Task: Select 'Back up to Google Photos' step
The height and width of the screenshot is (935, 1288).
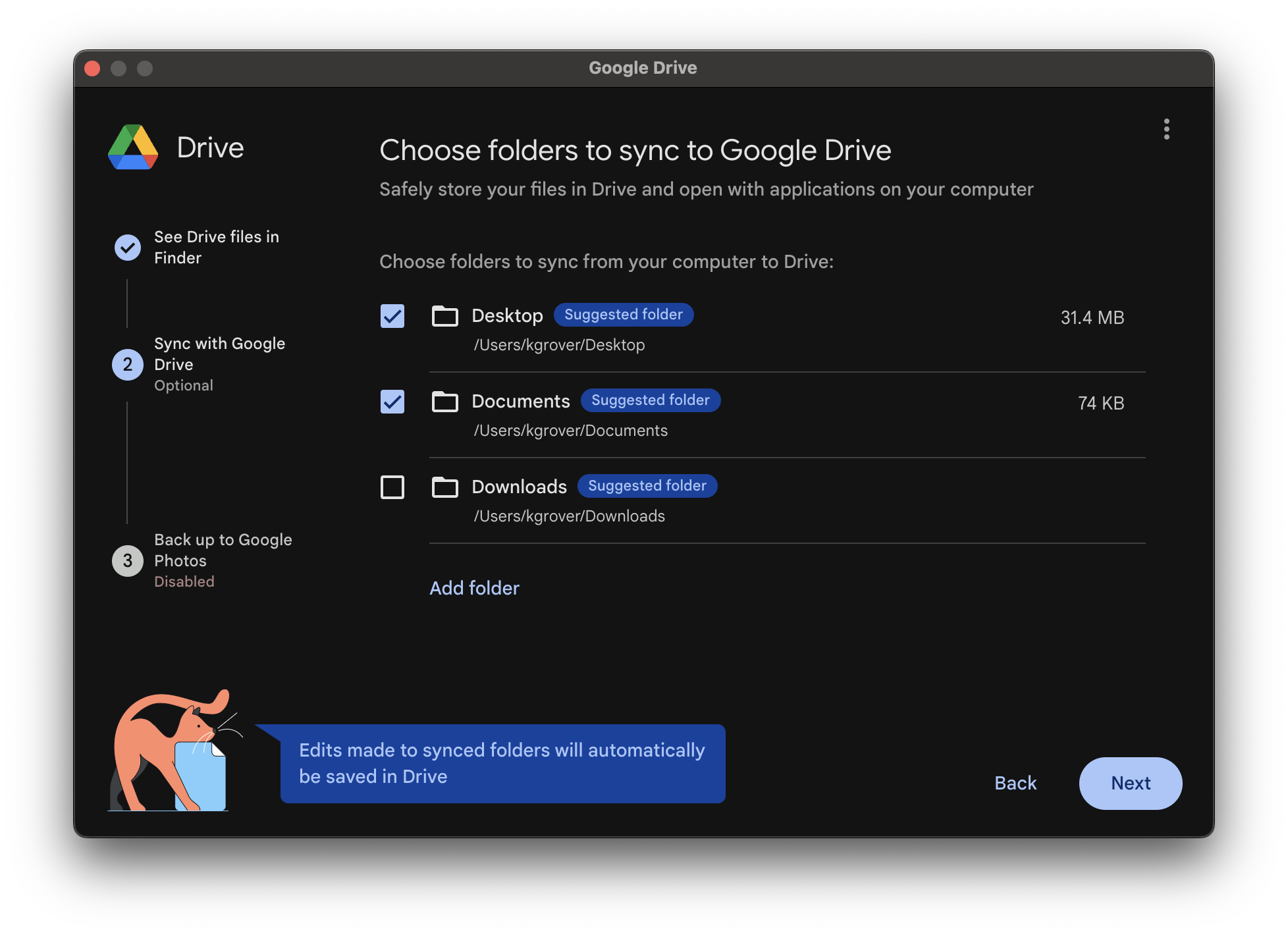Action: (223, 550)
